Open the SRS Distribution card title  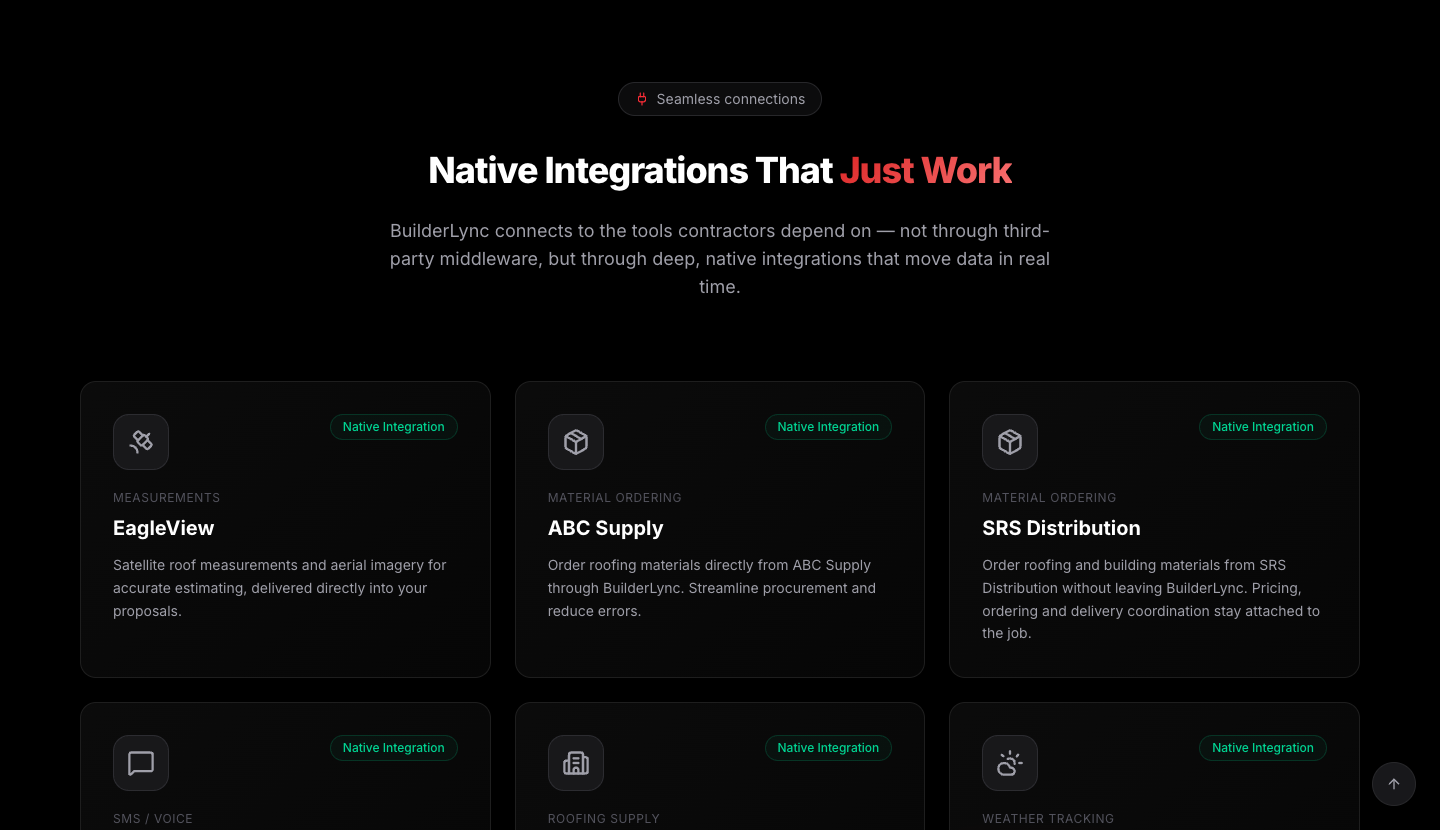coord(1061,528)
